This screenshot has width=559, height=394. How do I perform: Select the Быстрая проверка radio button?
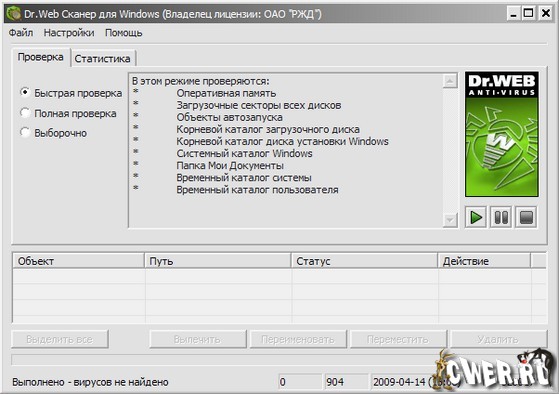point(25,92)
